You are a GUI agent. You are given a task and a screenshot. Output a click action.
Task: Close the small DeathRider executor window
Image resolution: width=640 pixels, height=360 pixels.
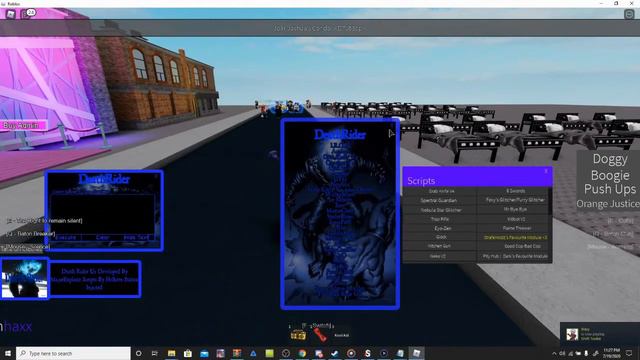coord(156,176)
